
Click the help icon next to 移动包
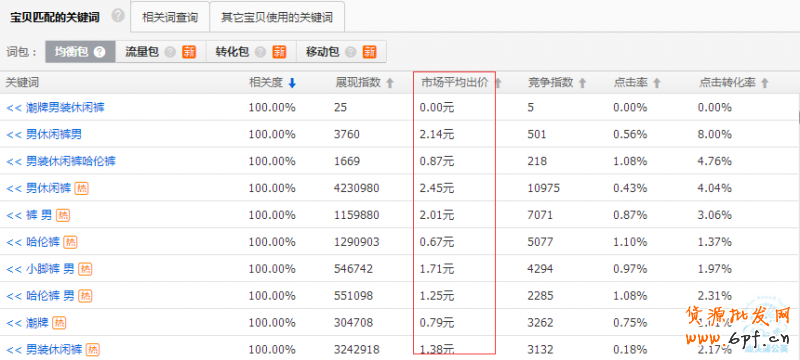pos(350,52)
